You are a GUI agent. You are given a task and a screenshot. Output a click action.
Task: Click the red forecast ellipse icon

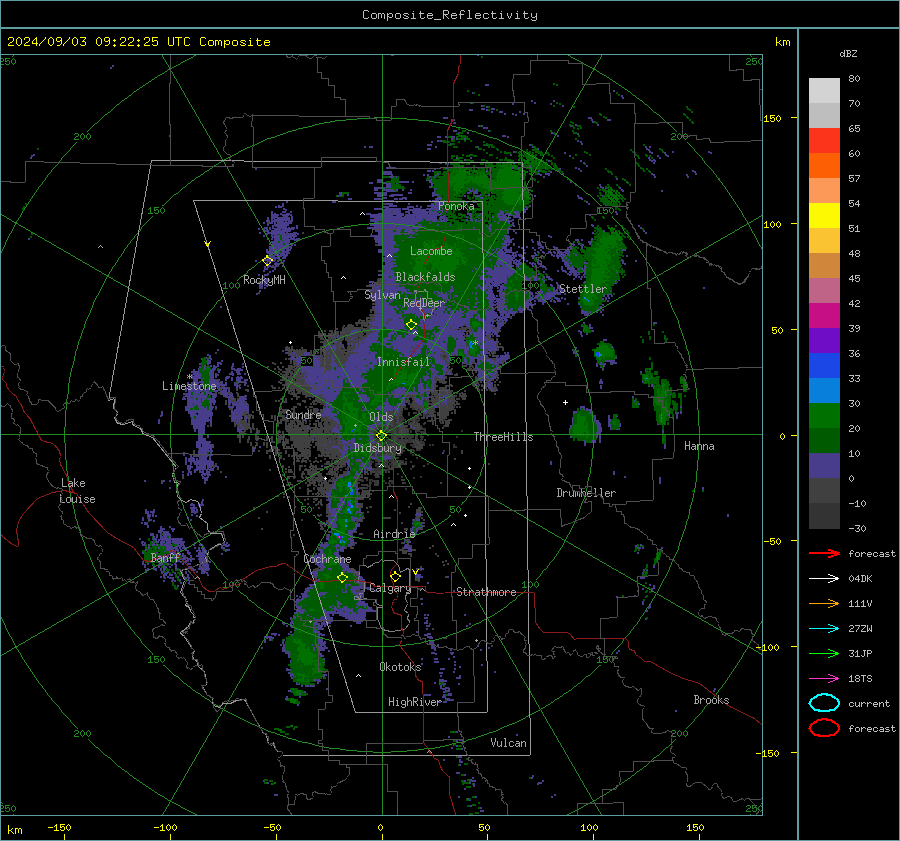(824, 728)
